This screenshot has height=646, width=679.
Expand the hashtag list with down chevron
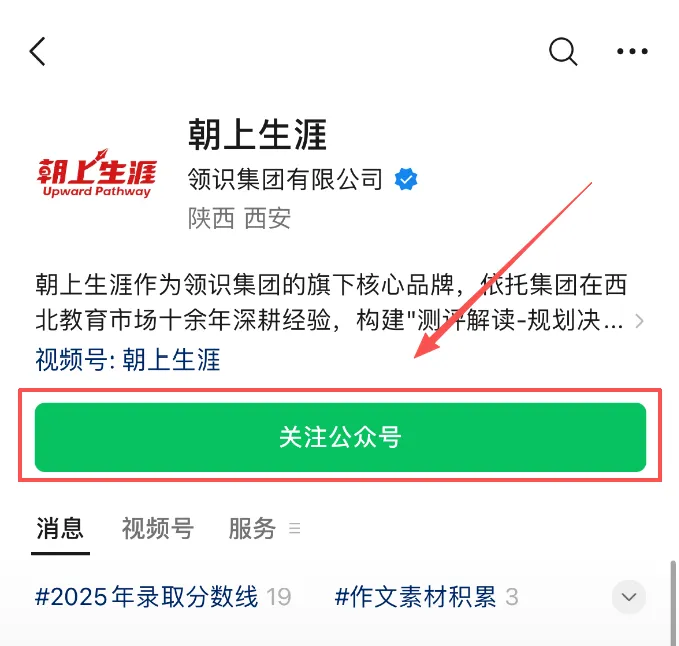[x=628, y=597]
